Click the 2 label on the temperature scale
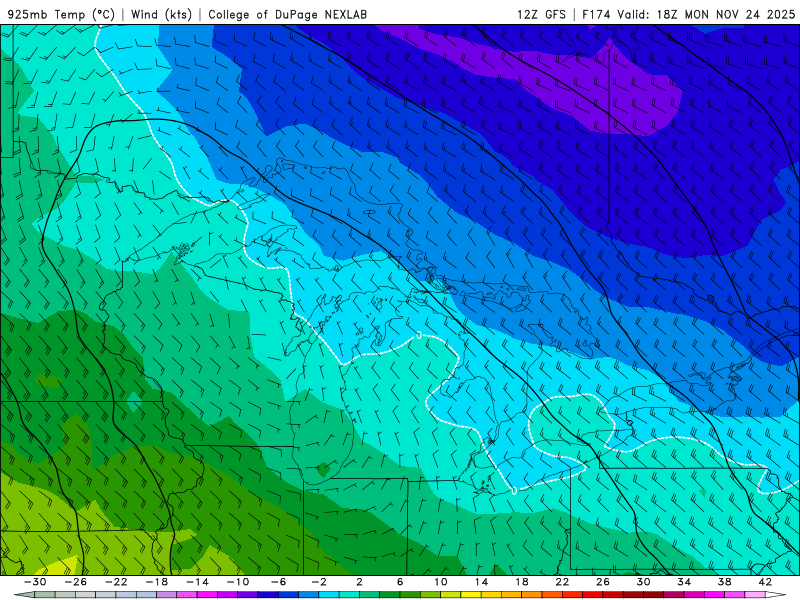Screen dimensions: 800x600 point(359,582)
